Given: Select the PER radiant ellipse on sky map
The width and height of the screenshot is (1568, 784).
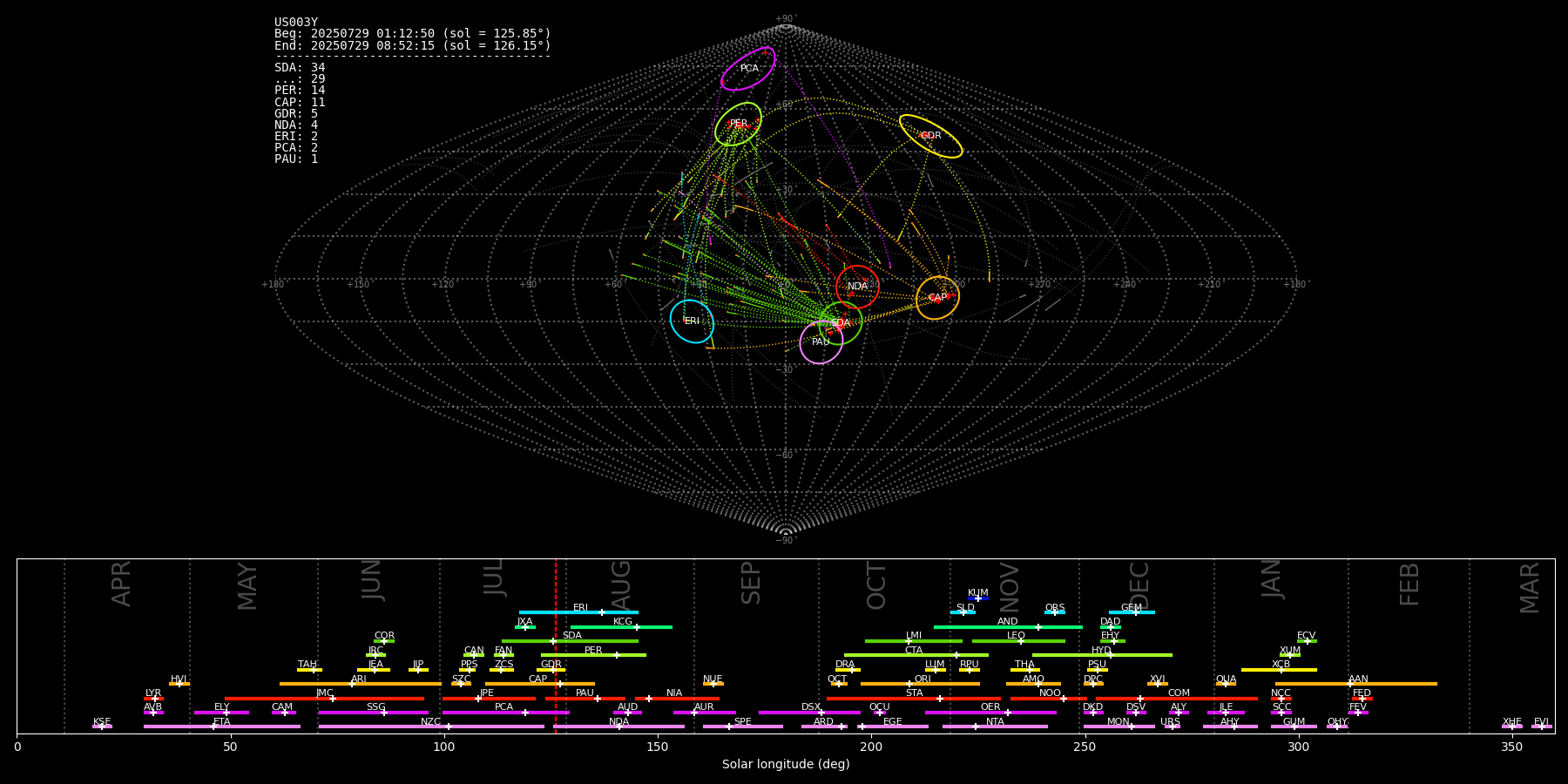Looking at the screenshot, I should tap(739, 124).
